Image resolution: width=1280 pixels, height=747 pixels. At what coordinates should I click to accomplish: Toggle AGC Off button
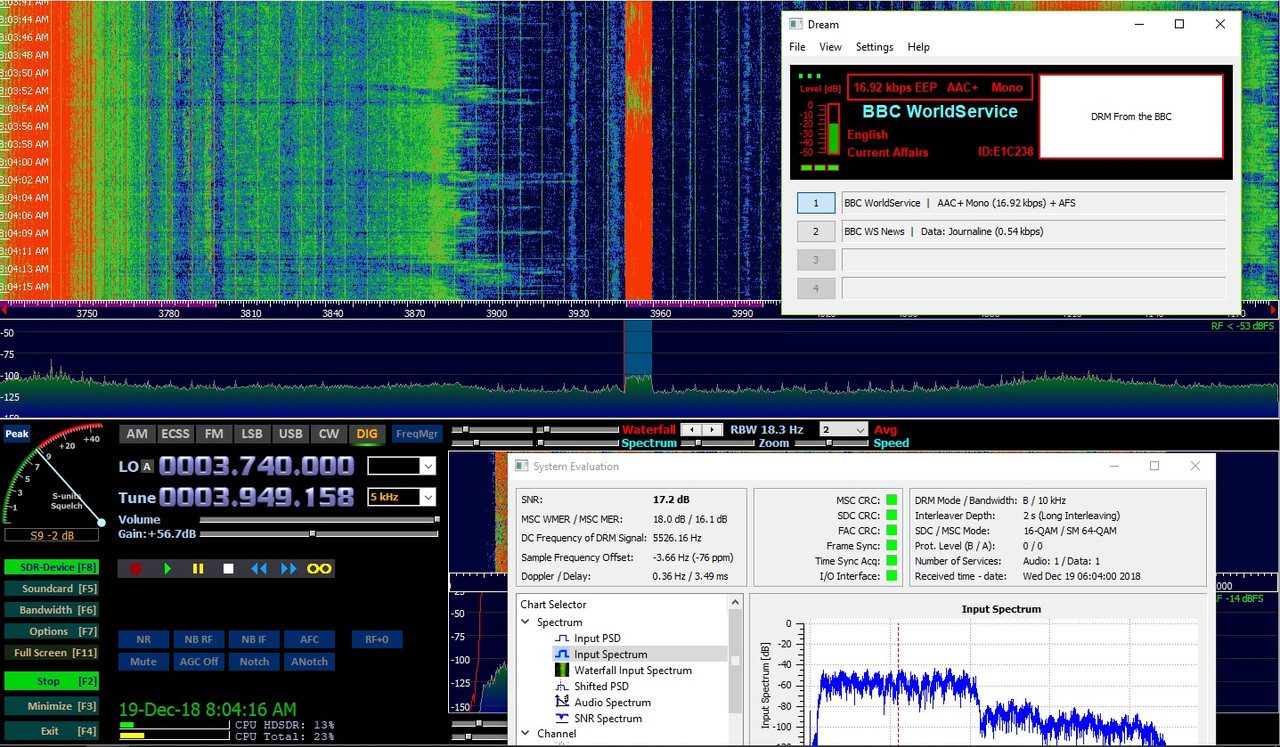tap(198, 661)
